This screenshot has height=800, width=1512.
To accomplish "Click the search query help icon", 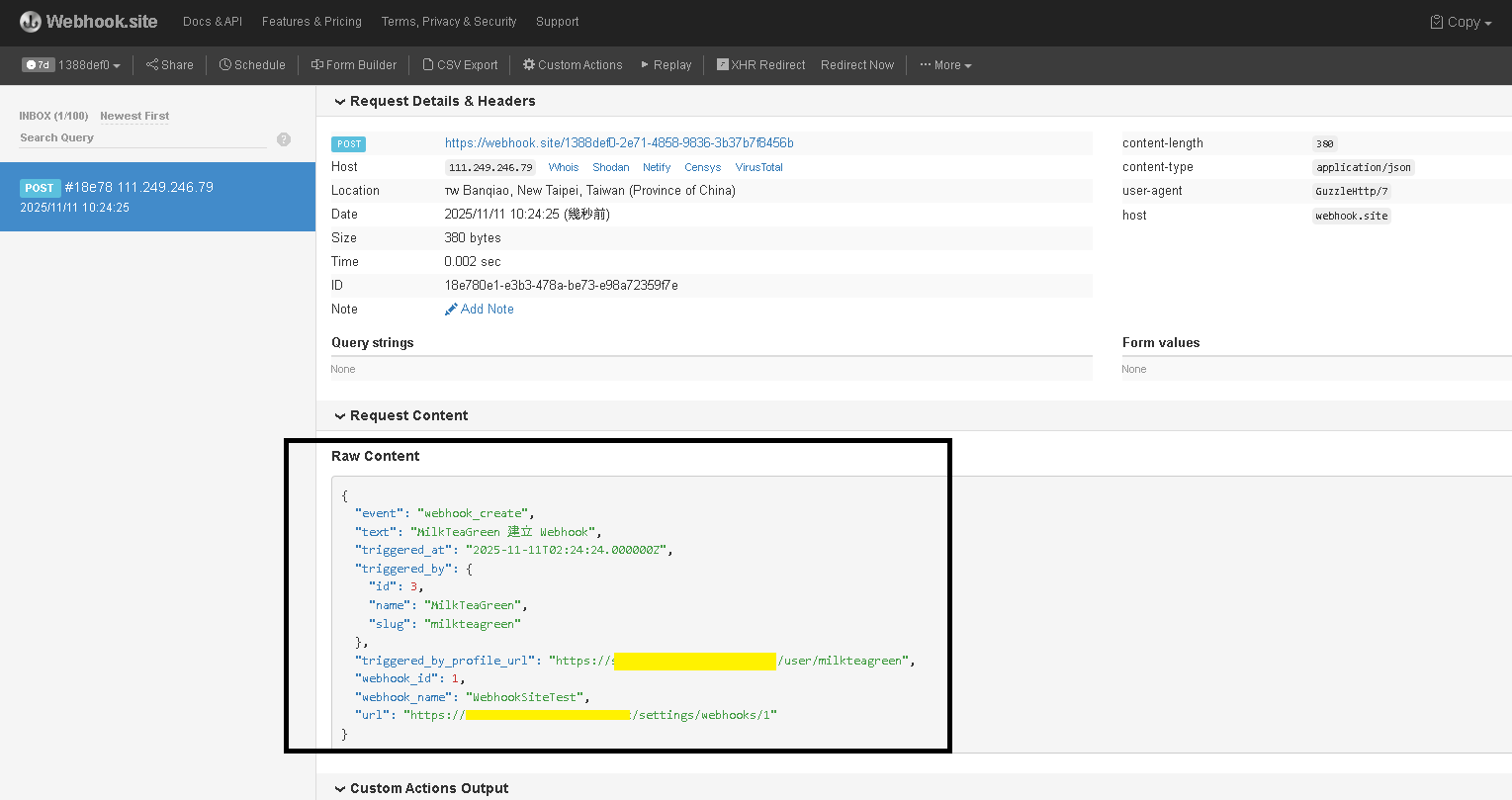I will [284, 139].
